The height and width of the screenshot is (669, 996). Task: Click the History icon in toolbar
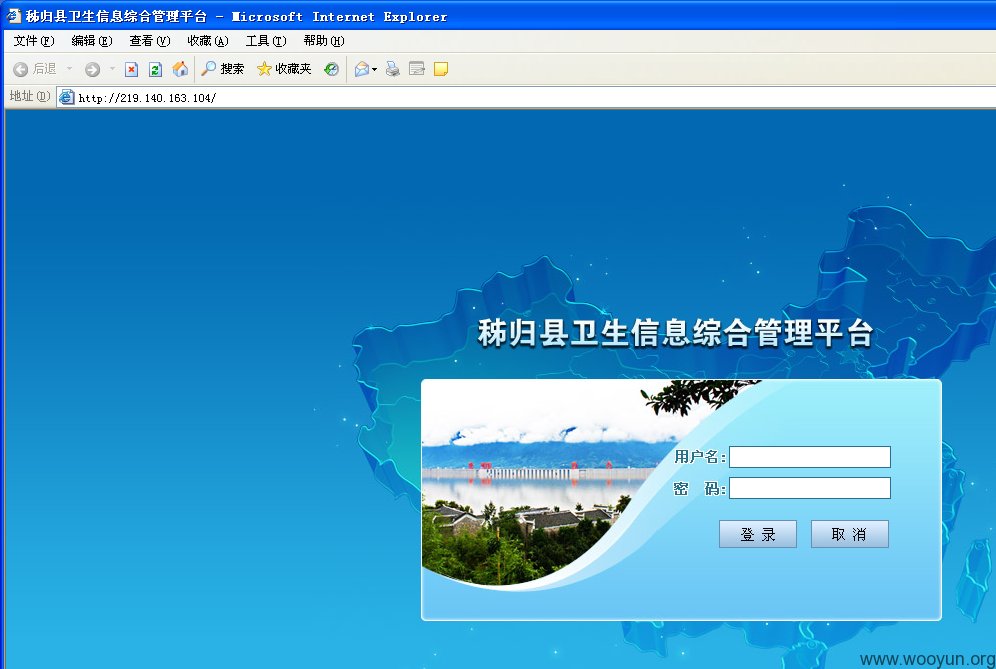click(332, 69)
